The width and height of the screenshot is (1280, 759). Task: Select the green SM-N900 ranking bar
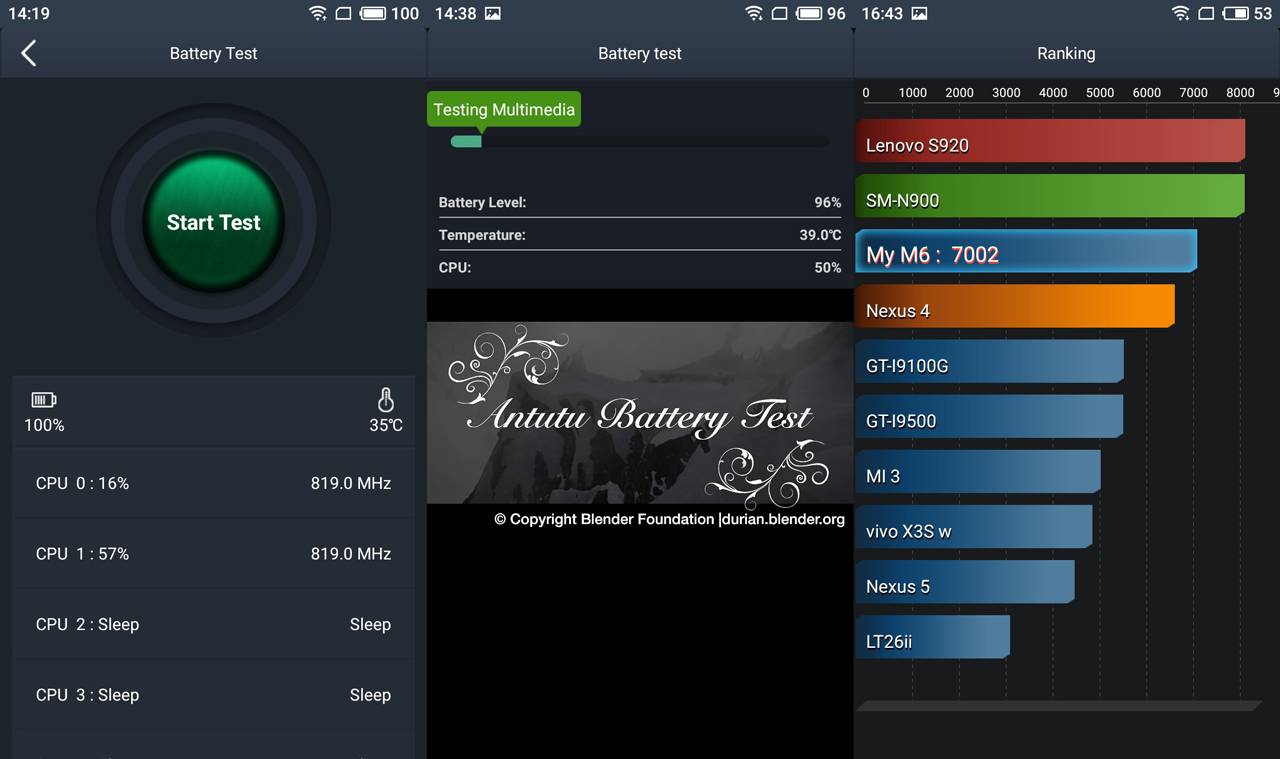click(1050, 196)
